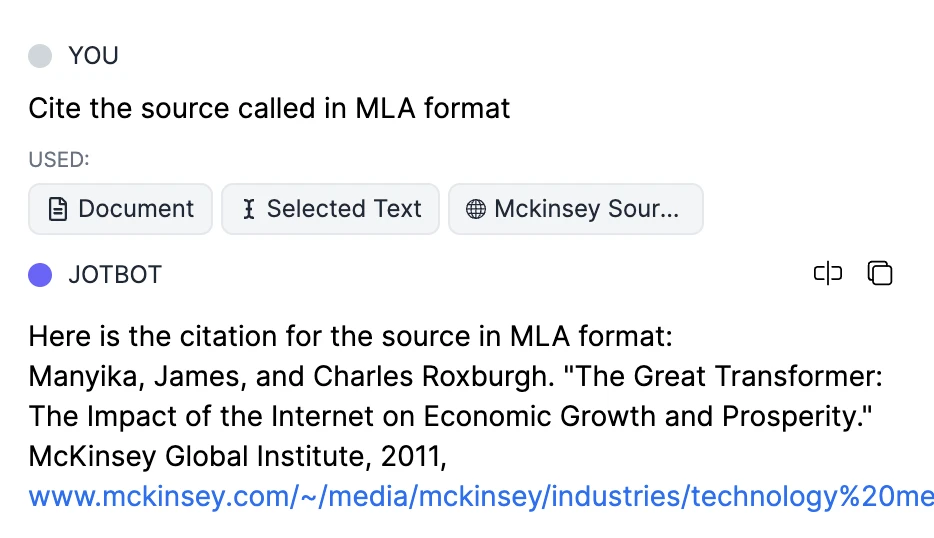934x538 pixels.
Task: Click the YOU sender label
Action: pos(94,56)
